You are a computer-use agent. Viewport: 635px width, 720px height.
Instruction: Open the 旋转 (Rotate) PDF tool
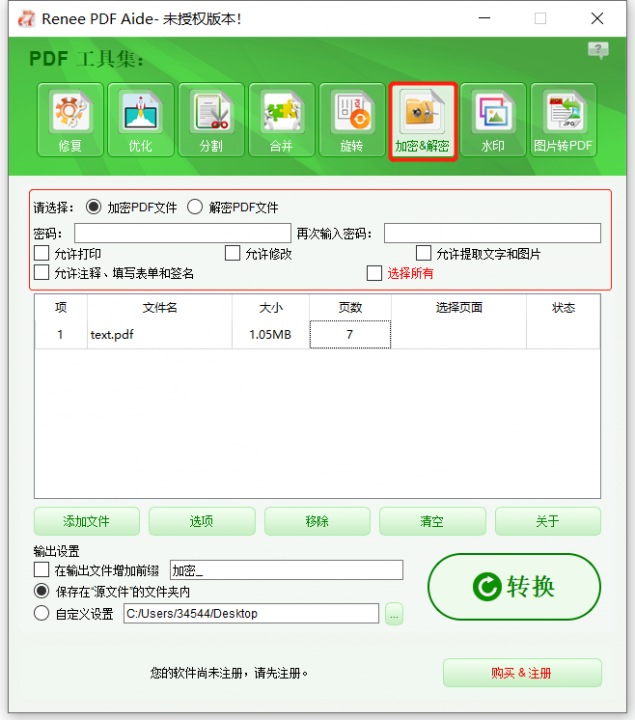click(352, 120)
